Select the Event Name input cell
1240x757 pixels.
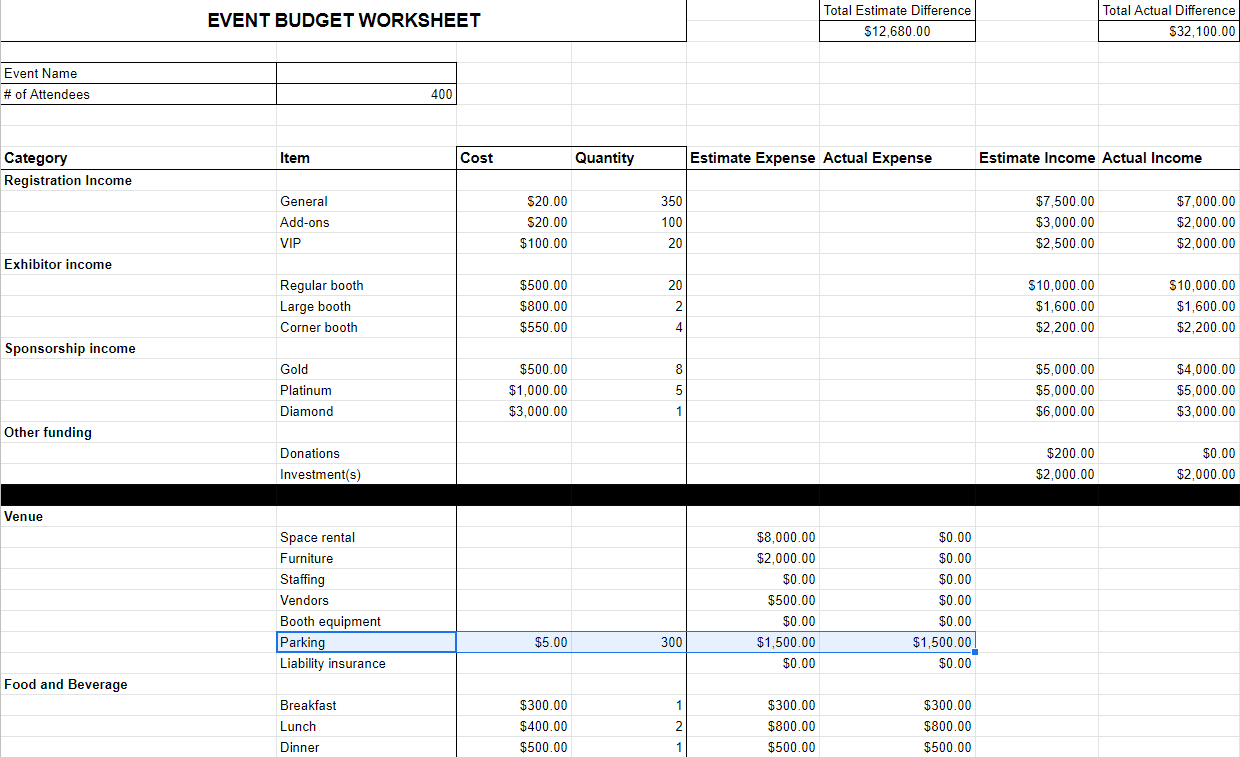pos(365,73)
